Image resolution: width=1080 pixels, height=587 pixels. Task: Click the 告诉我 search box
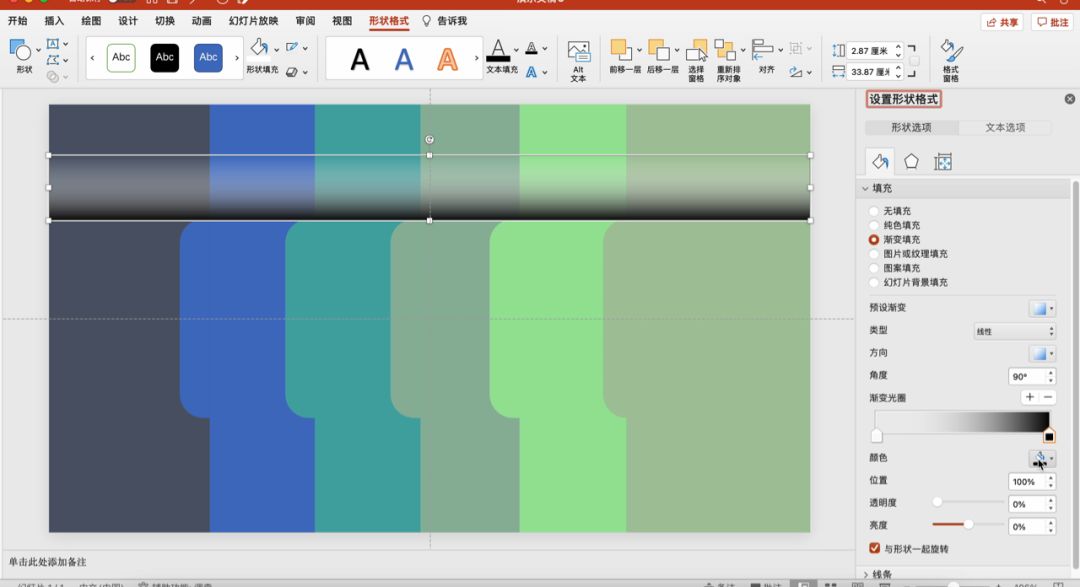445,21
